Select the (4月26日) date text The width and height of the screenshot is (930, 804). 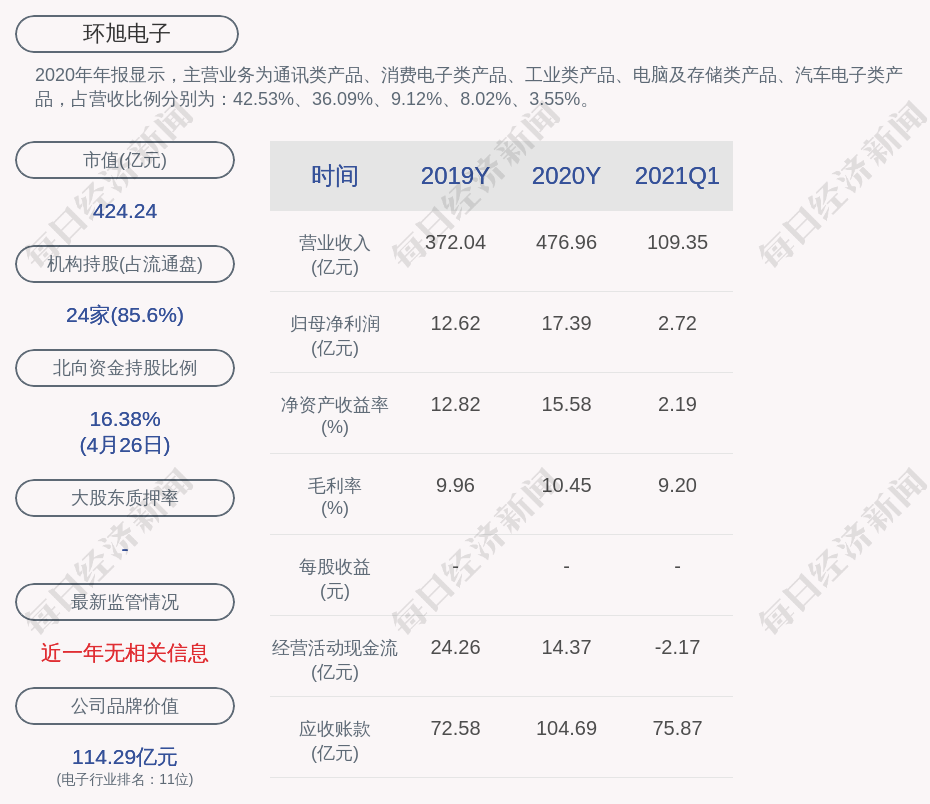click(x=125, y=445)
